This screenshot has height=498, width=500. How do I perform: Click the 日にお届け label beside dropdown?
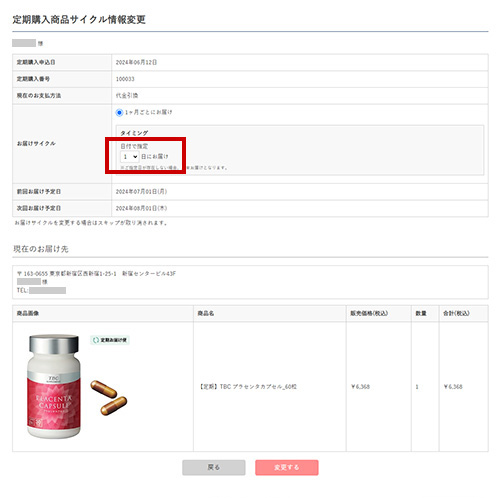pos(155,156)
